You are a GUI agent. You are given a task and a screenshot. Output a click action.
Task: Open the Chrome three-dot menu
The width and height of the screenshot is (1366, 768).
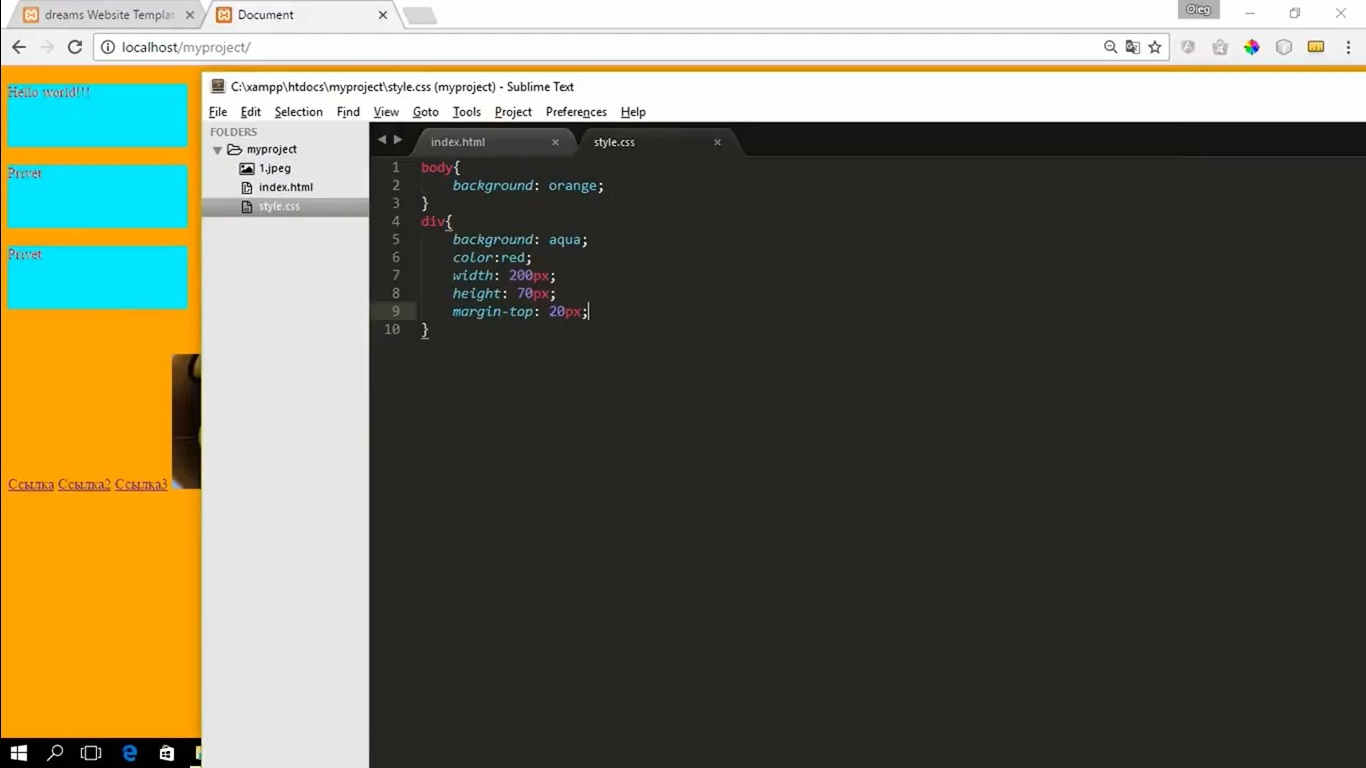[1347, 47]
